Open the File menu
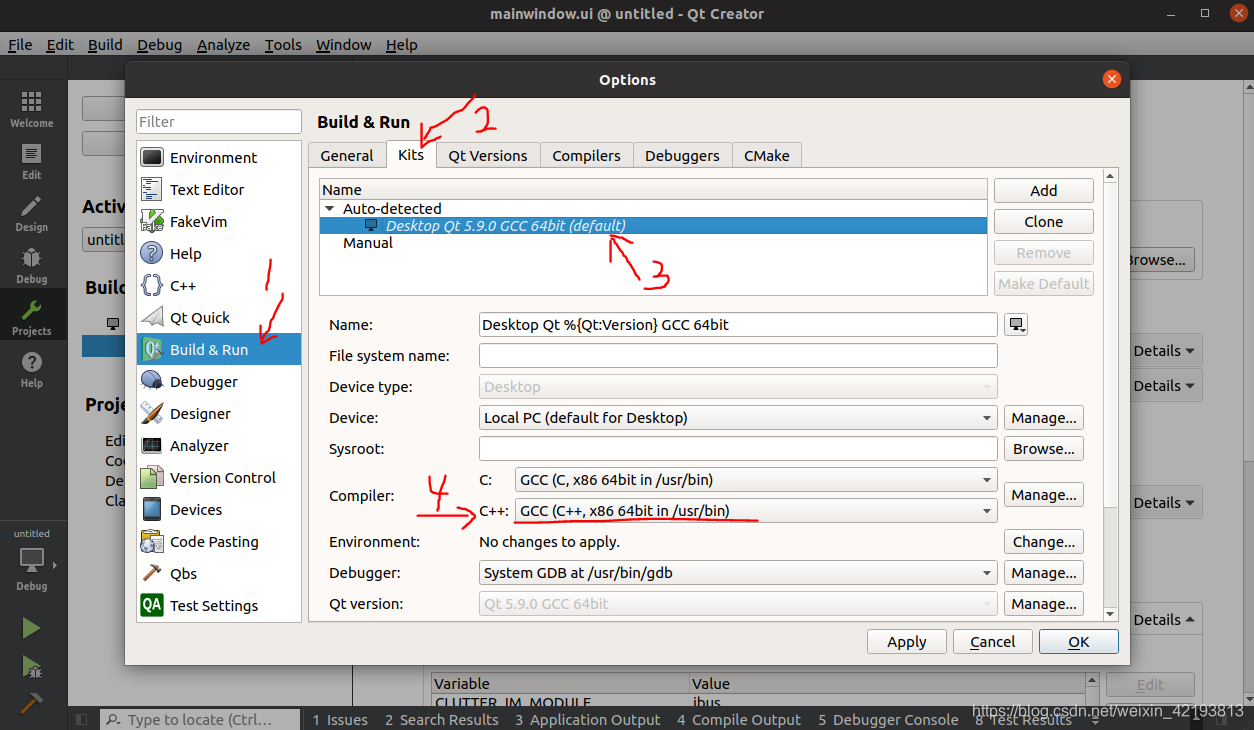 (x=20, y=45)
